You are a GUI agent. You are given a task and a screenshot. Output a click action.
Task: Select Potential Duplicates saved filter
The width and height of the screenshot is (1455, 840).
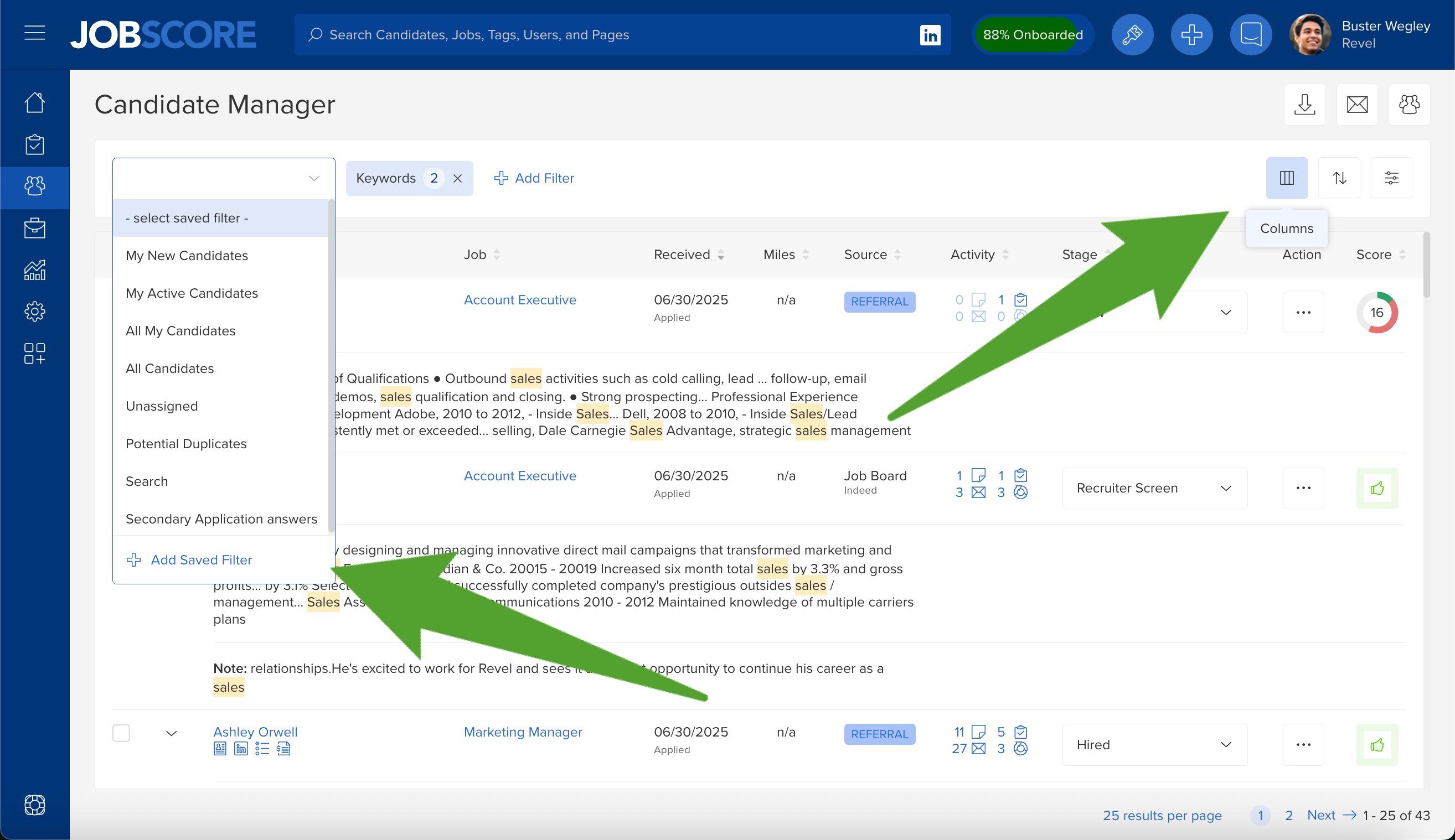click(220, 444)
